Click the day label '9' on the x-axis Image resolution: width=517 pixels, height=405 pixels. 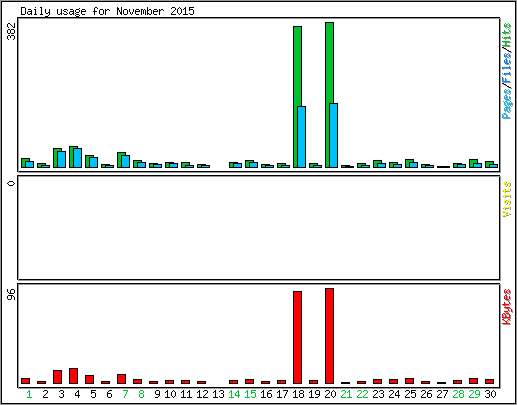tap(157, 394)
